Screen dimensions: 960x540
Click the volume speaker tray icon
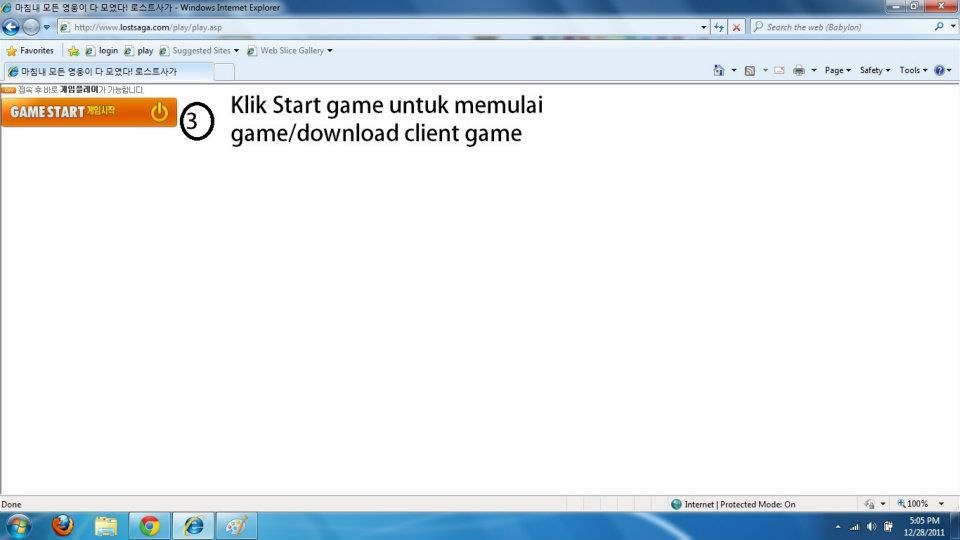(x=871, y=527)
